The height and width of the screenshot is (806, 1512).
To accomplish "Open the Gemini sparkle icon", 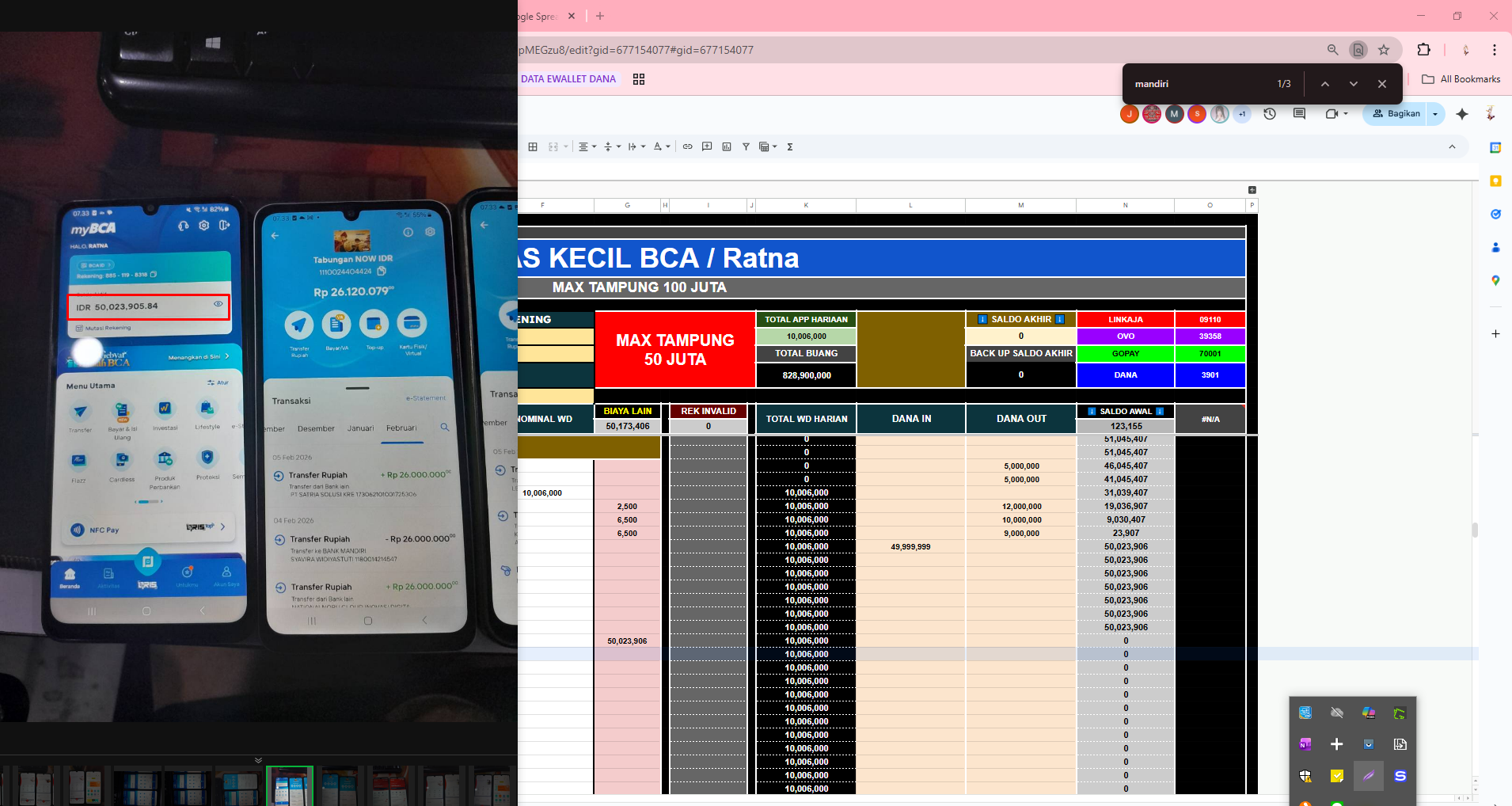I will click(1462, 114).
